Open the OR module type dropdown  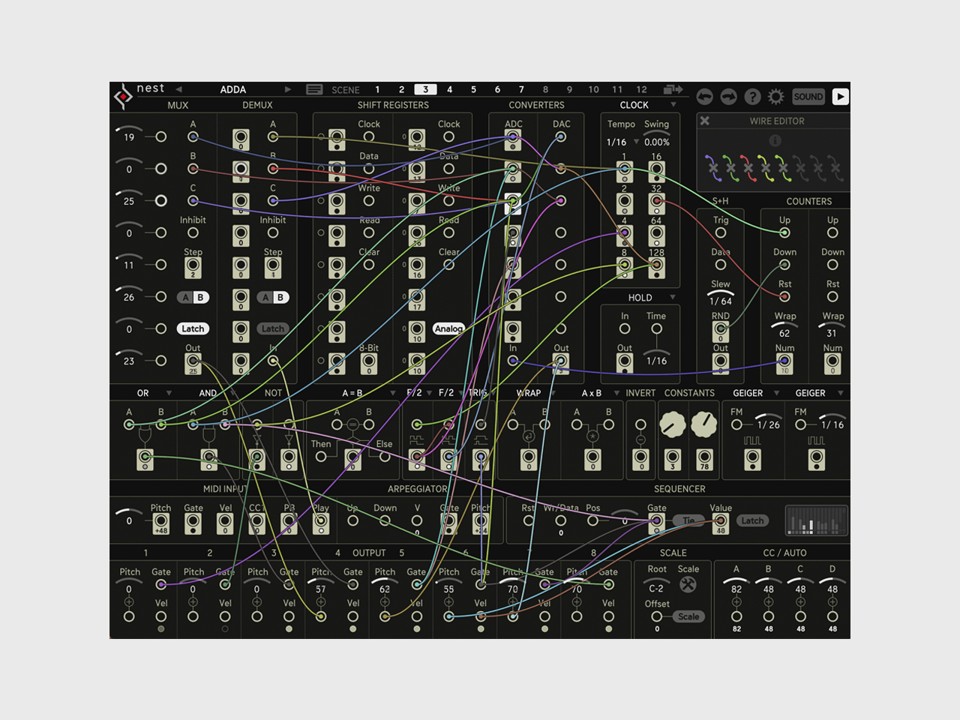click(169, 393)
